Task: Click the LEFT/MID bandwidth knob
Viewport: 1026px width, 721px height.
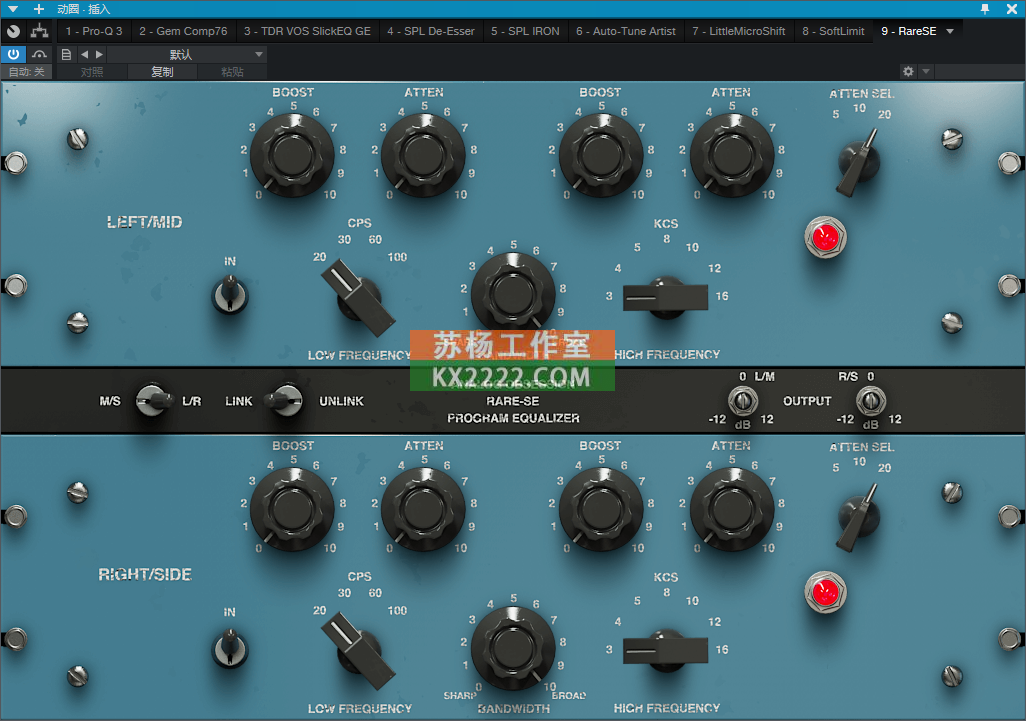Action: tap(513, 294)
